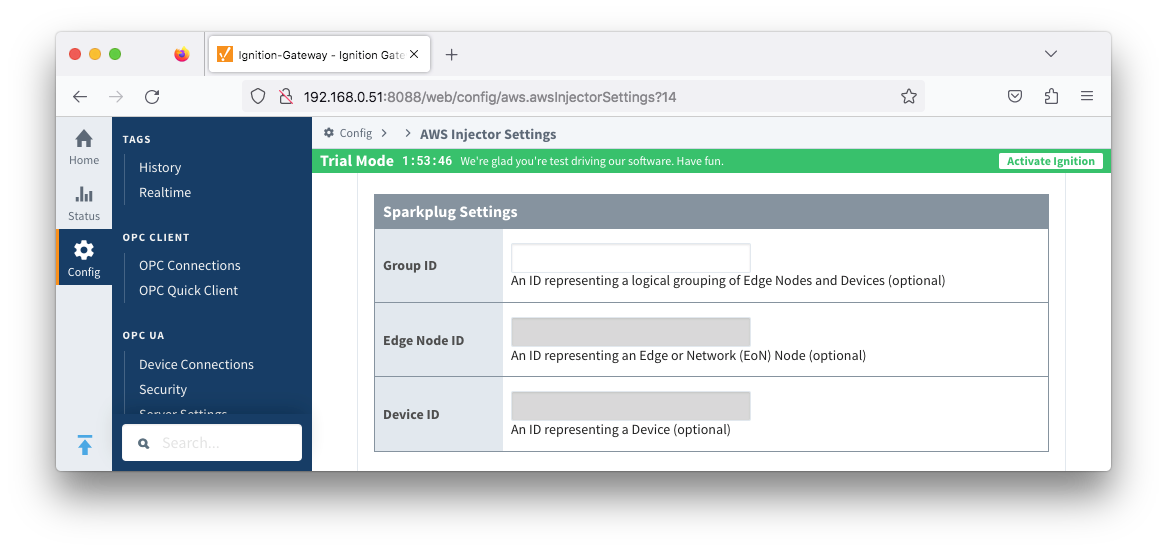Viewport: 1167px width, 551px height.
Task: Open the Pocket save icon
Action: pyautogui.click(x=1014, y=97)
